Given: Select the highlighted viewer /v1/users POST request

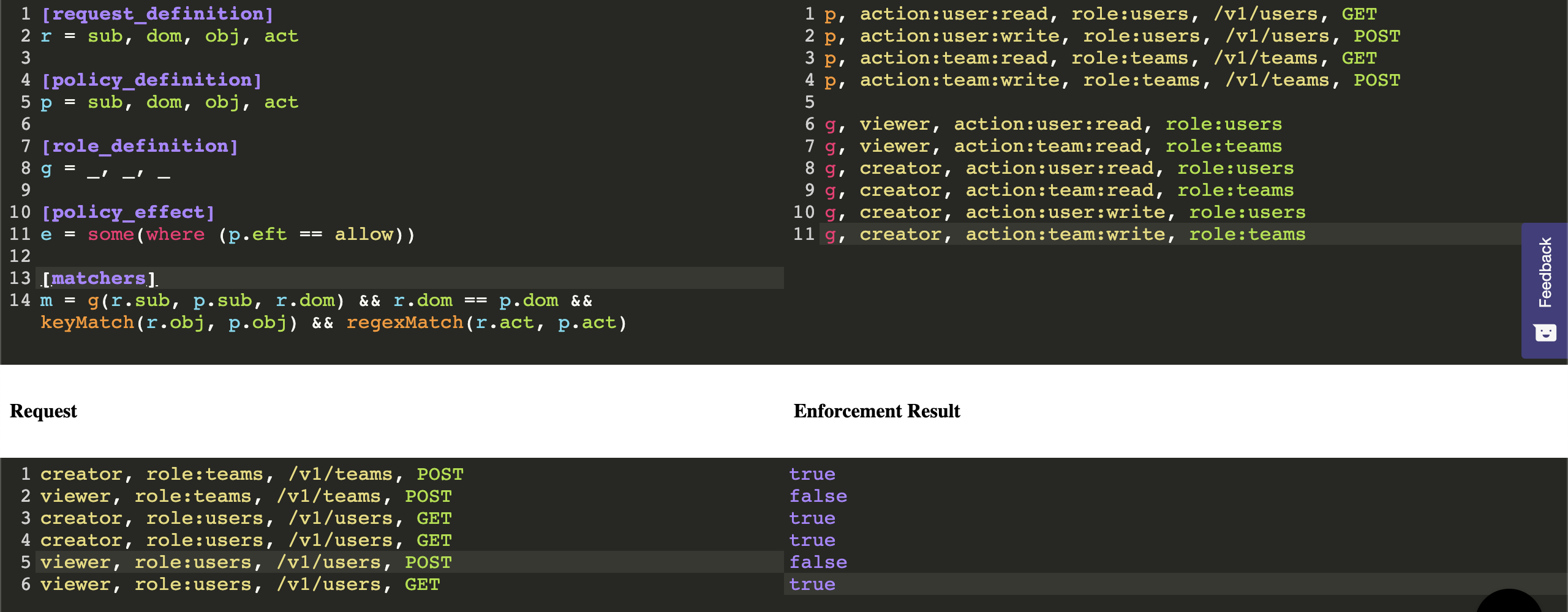Looking at the screenshot, I should (245, 562).
